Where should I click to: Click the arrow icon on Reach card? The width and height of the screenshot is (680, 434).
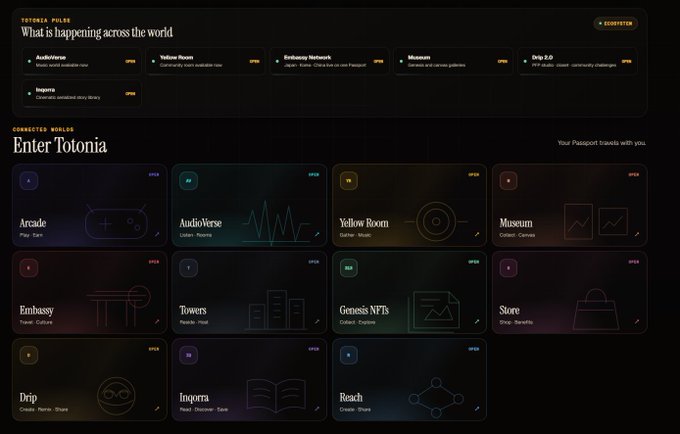[x=477, y=408]
